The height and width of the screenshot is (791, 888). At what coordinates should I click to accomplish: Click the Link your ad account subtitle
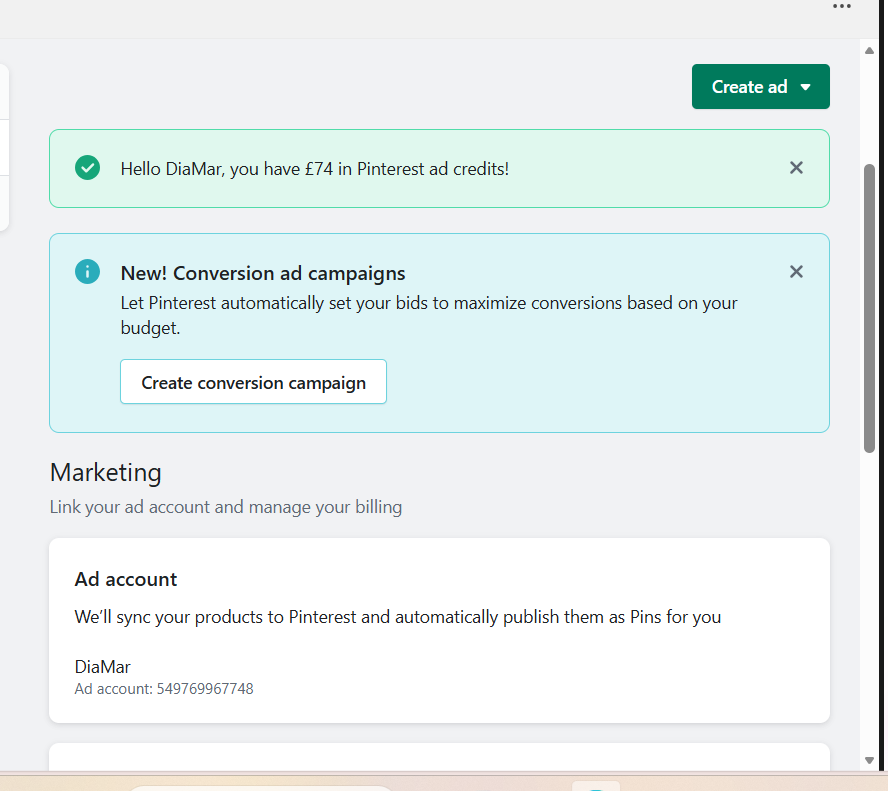pos(226,507)
